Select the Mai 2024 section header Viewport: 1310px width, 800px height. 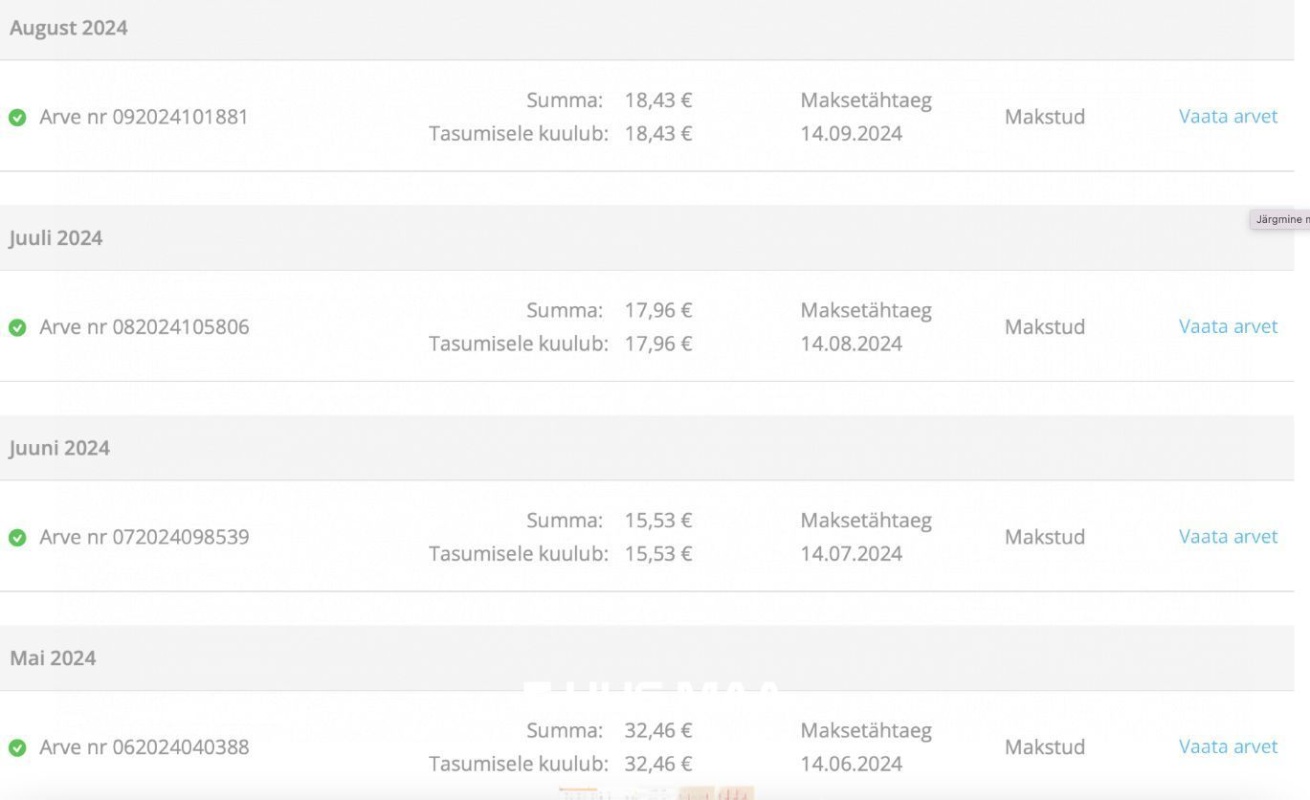[53, 658]
